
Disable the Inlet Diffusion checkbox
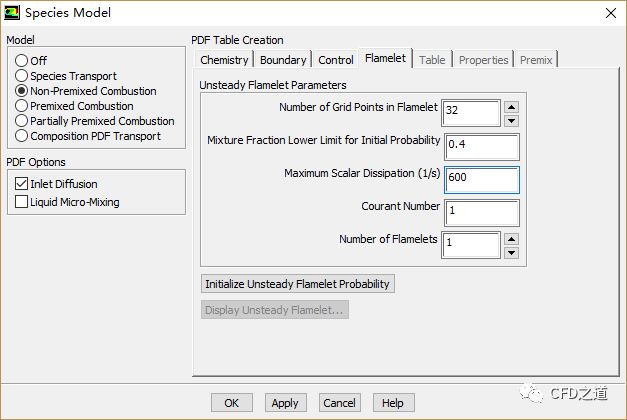22,184
